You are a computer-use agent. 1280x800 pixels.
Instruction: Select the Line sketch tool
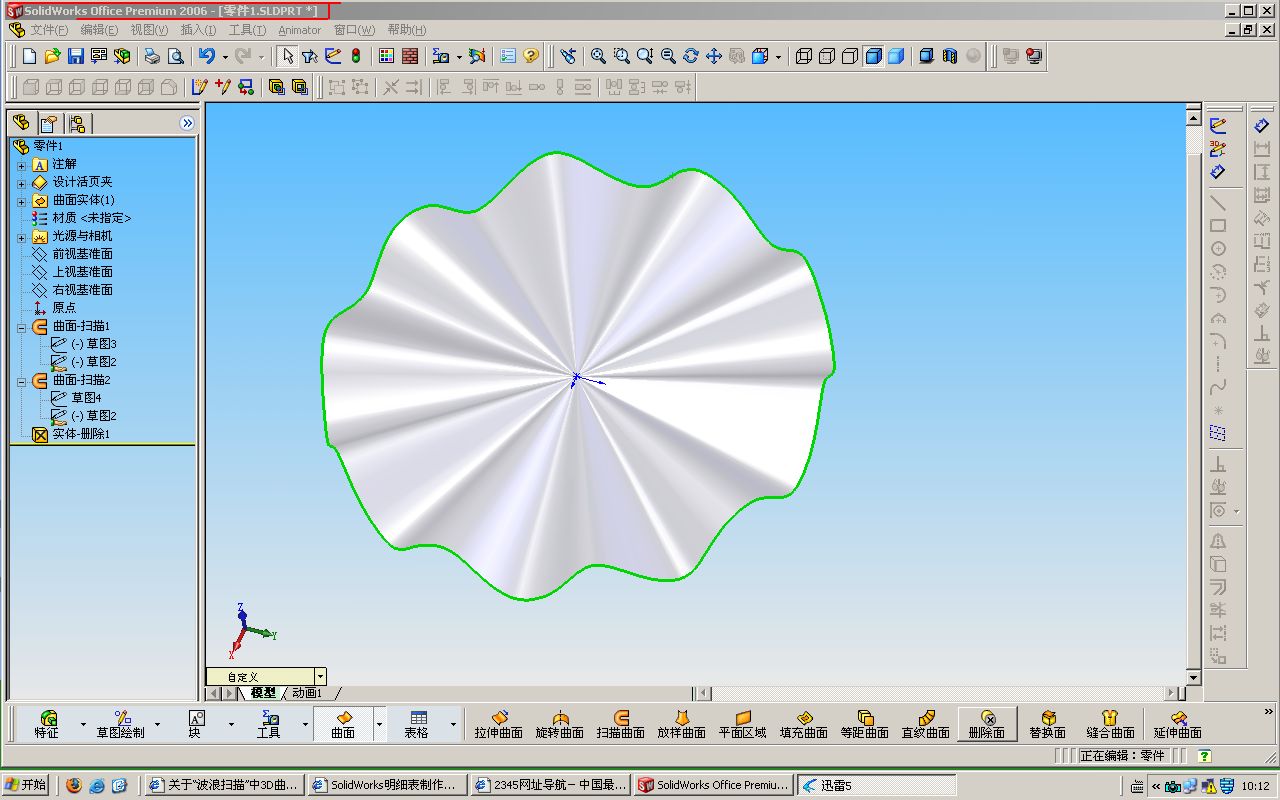(1218, 203)
